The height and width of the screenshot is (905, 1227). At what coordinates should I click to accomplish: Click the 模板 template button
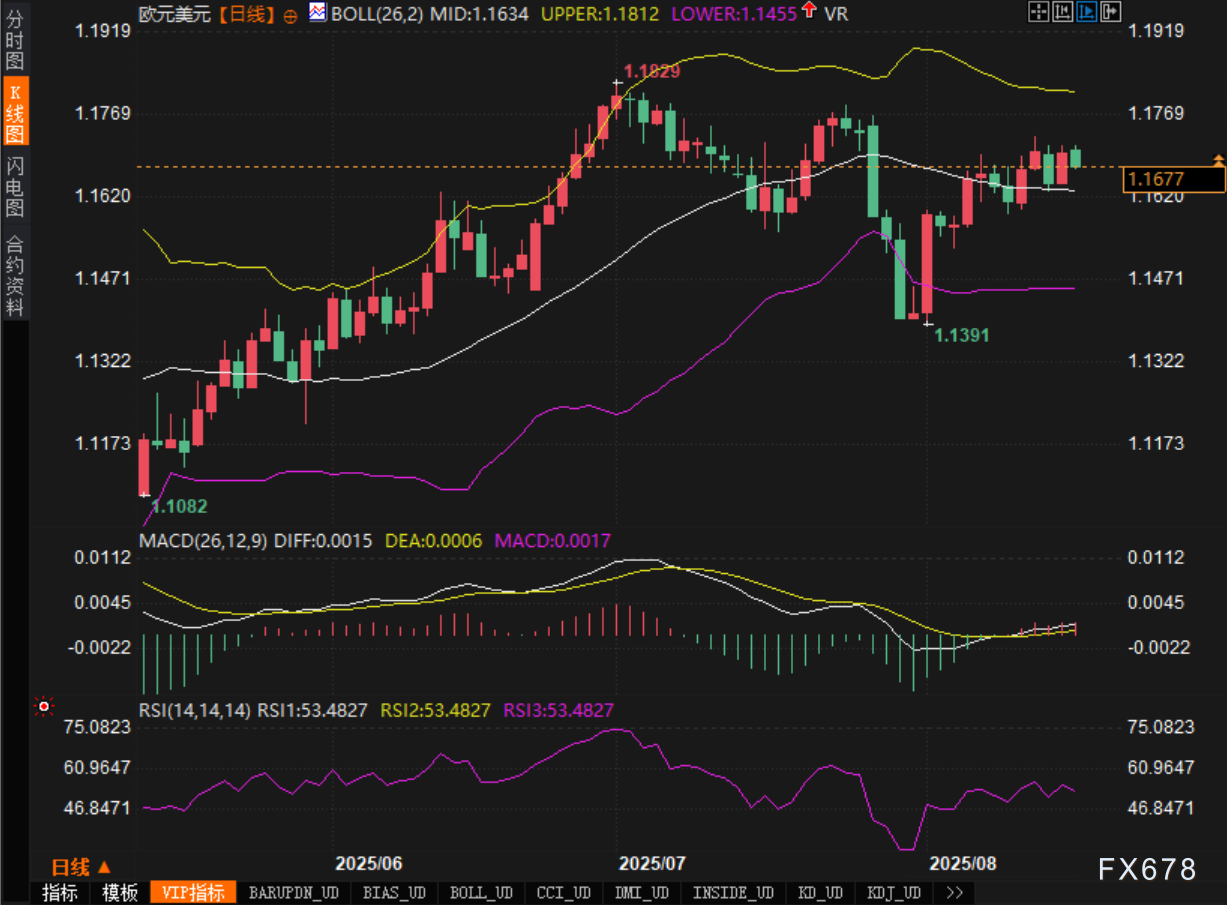(x=120, y=892)
